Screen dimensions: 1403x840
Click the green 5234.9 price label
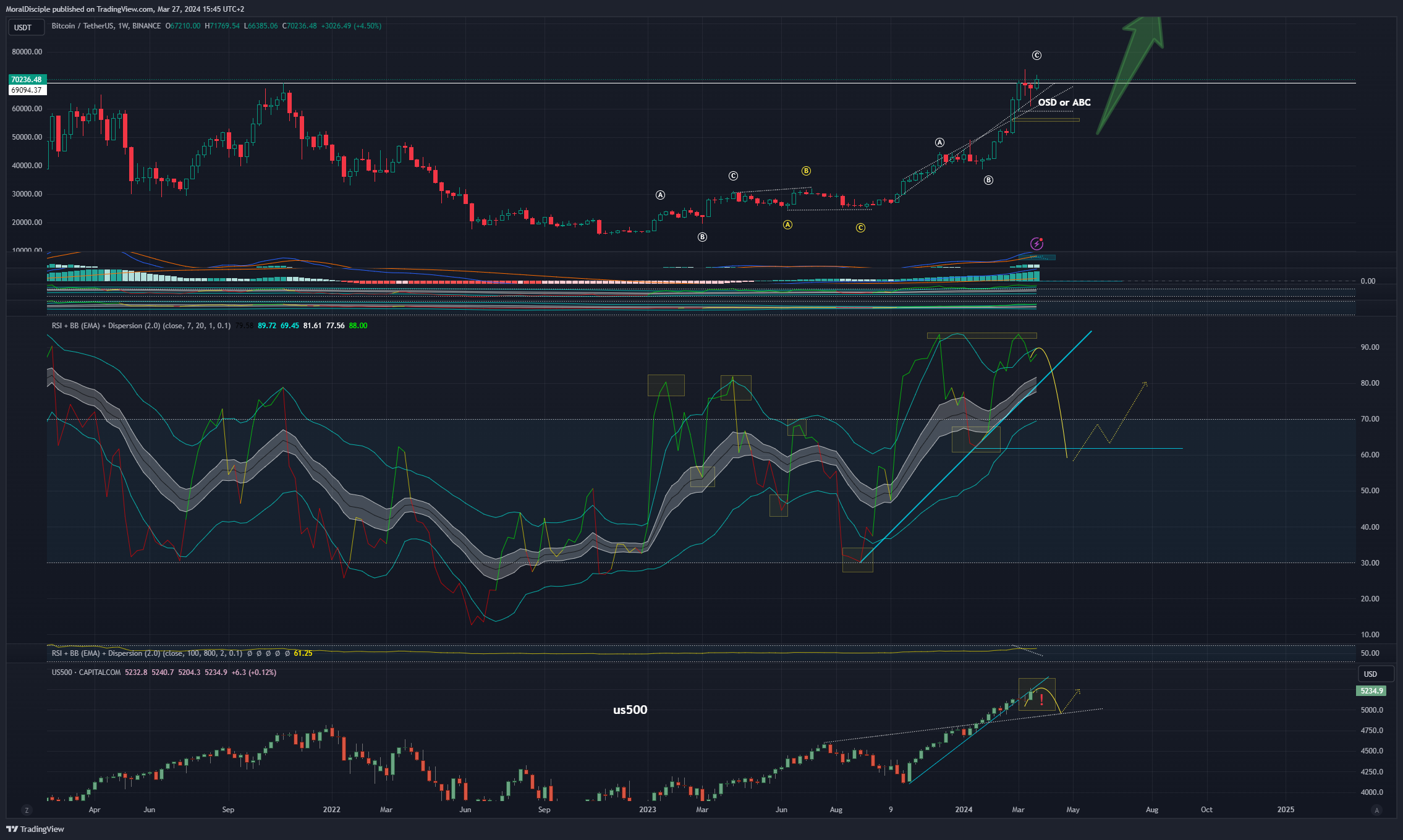tap(1371, 691)
